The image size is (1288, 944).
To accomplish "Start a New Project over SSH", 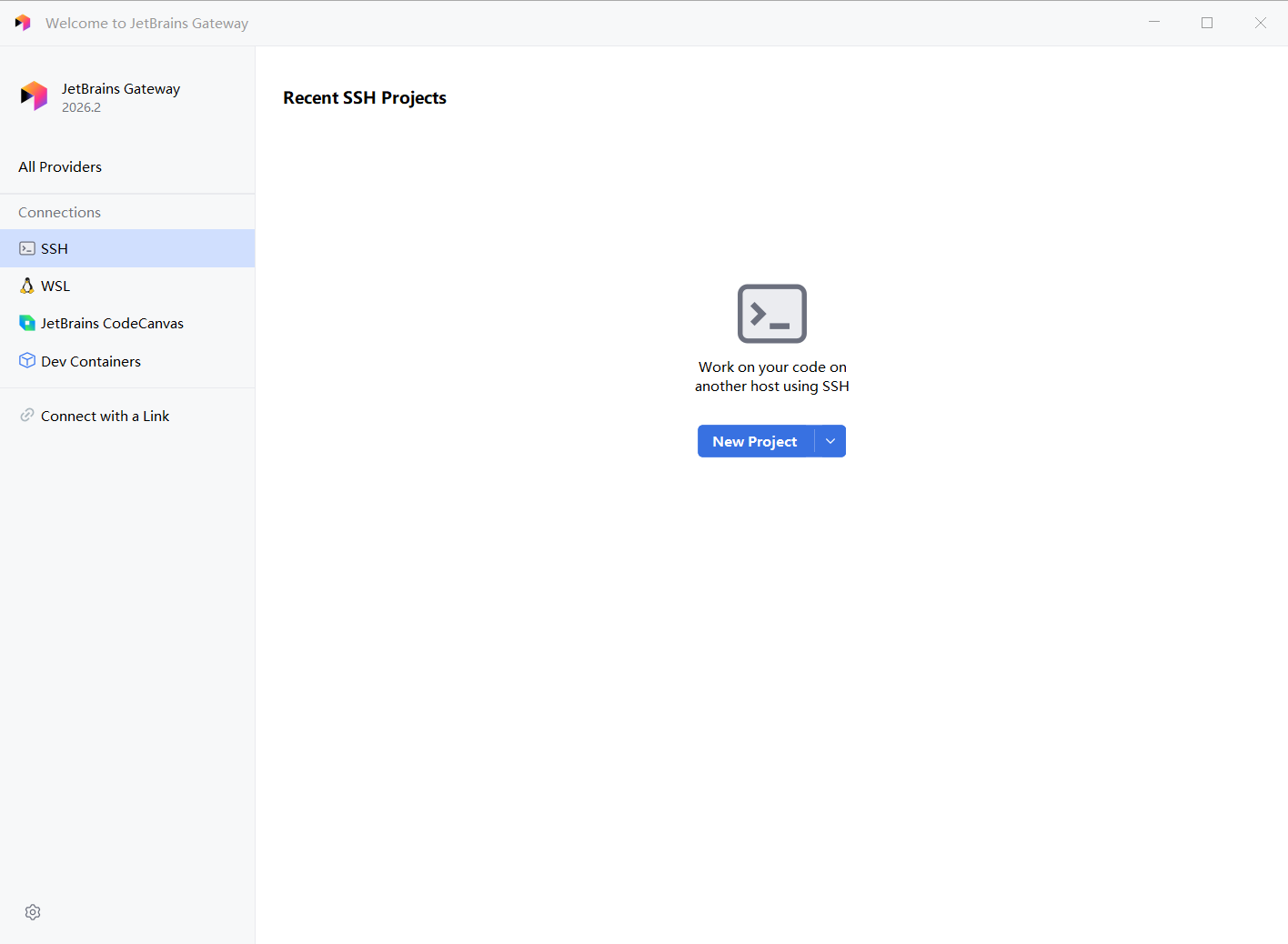I will [755, 441].
